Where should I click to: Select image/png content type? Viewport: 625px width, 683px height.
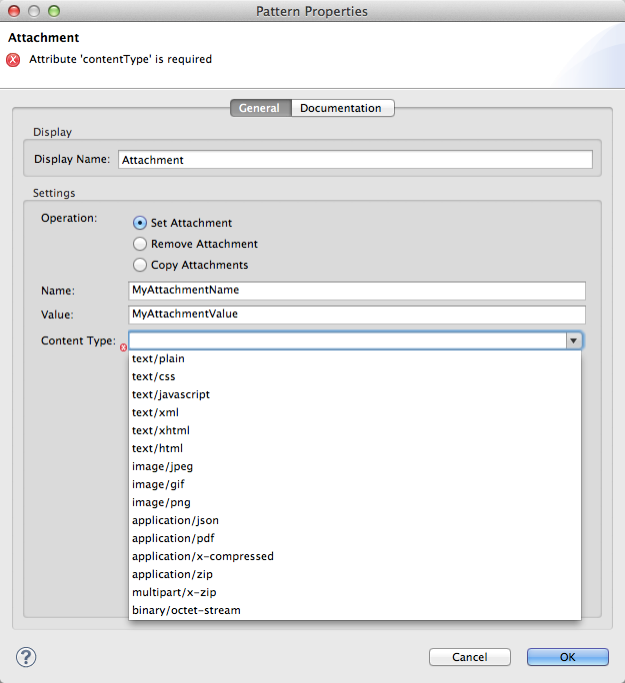[x=161, y=502]
